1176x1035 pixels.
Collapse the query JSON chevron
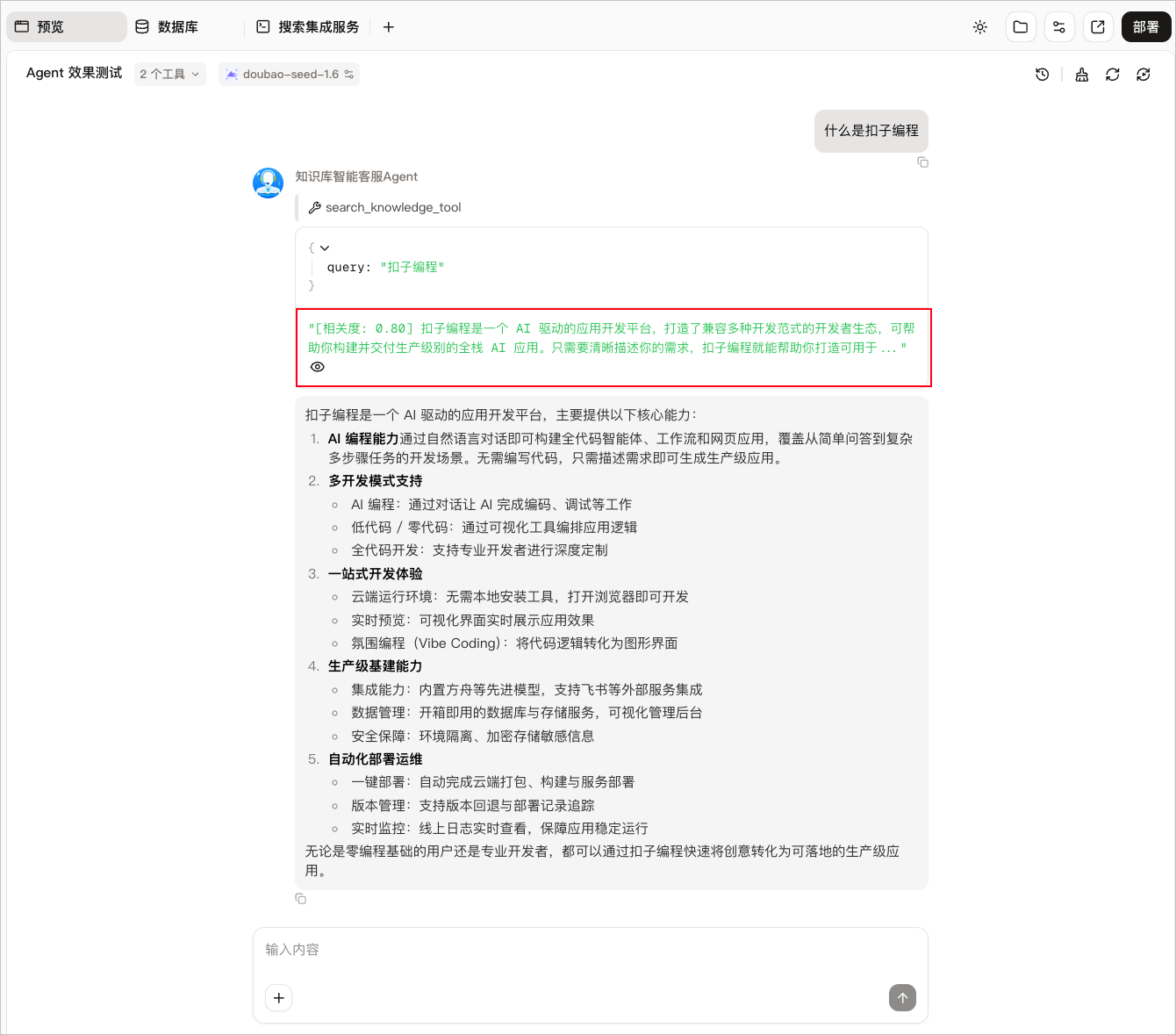(325, 248)
